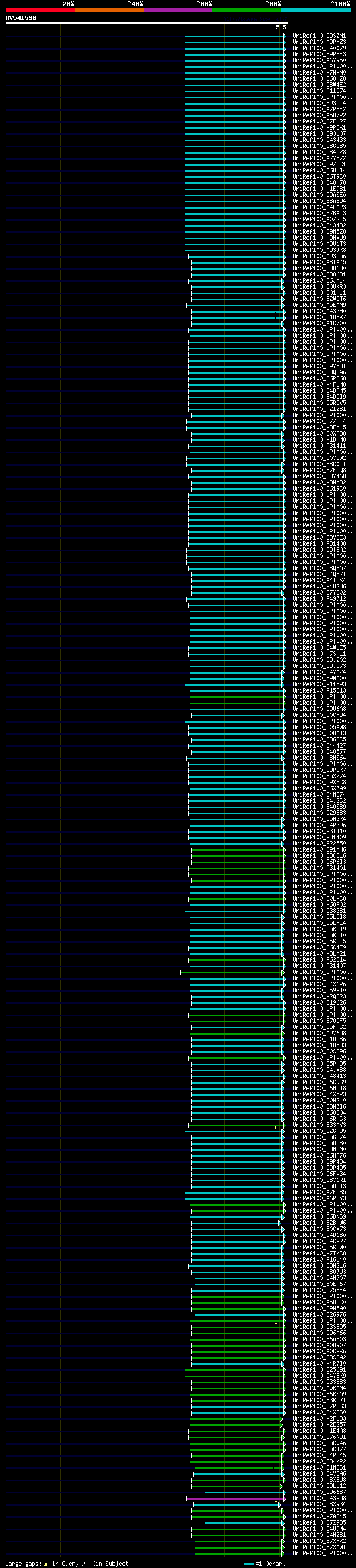Click label UniRef100_P11574
Image resolution: width=356 pixels, height=1568 pixels.
[319, 91]
